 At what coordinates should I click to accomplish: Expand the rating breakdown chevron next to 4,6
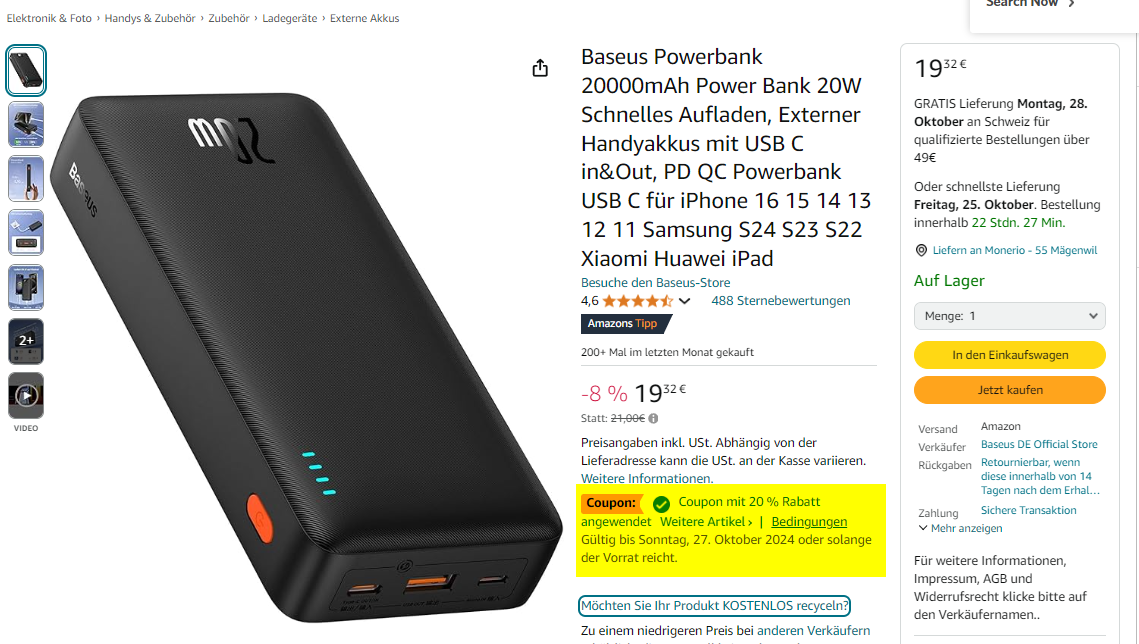684,301
